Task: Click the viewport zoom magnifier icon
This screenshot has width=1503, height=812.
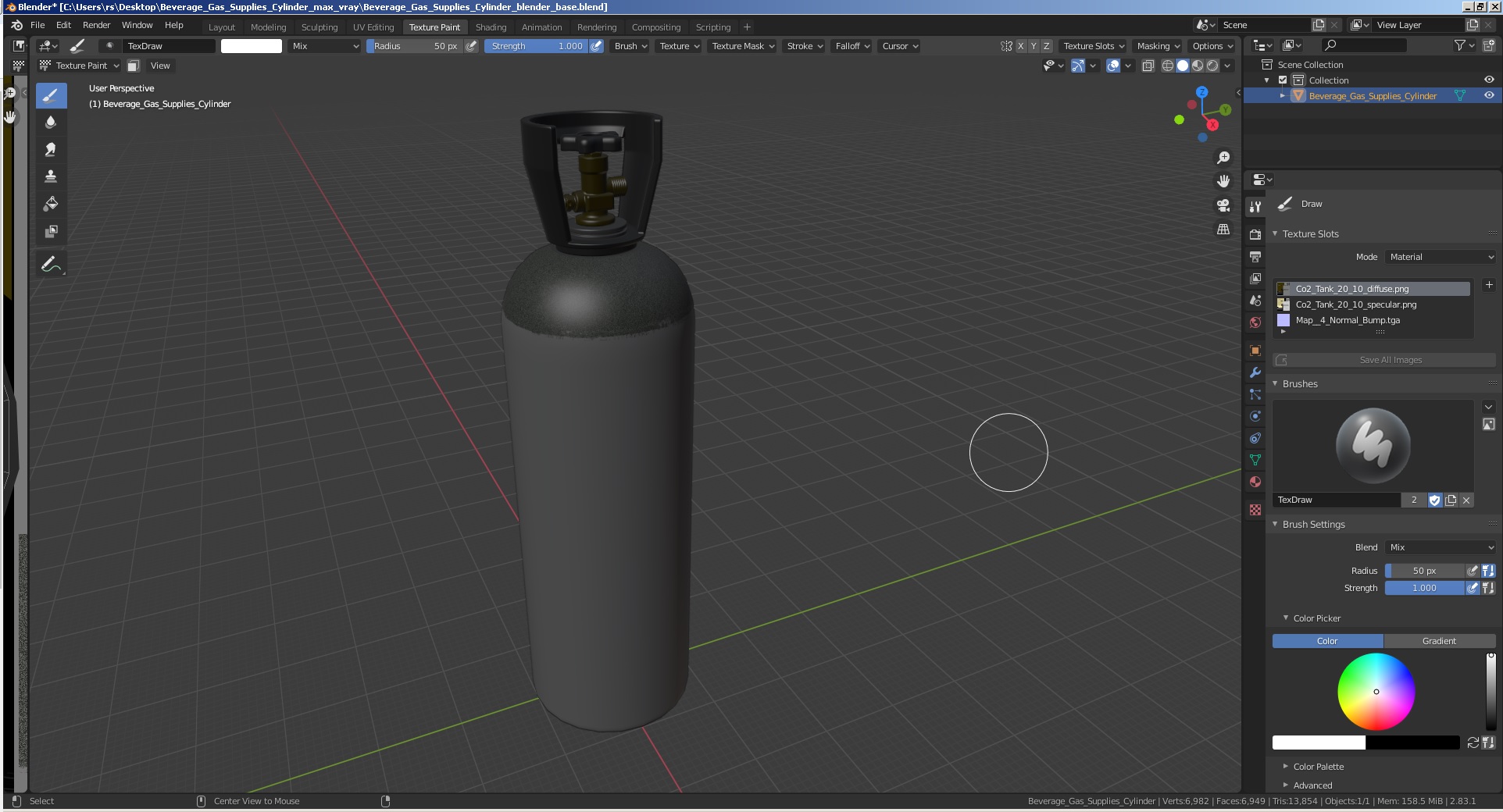Action: pyautogui.click(x=1223, y=158)
